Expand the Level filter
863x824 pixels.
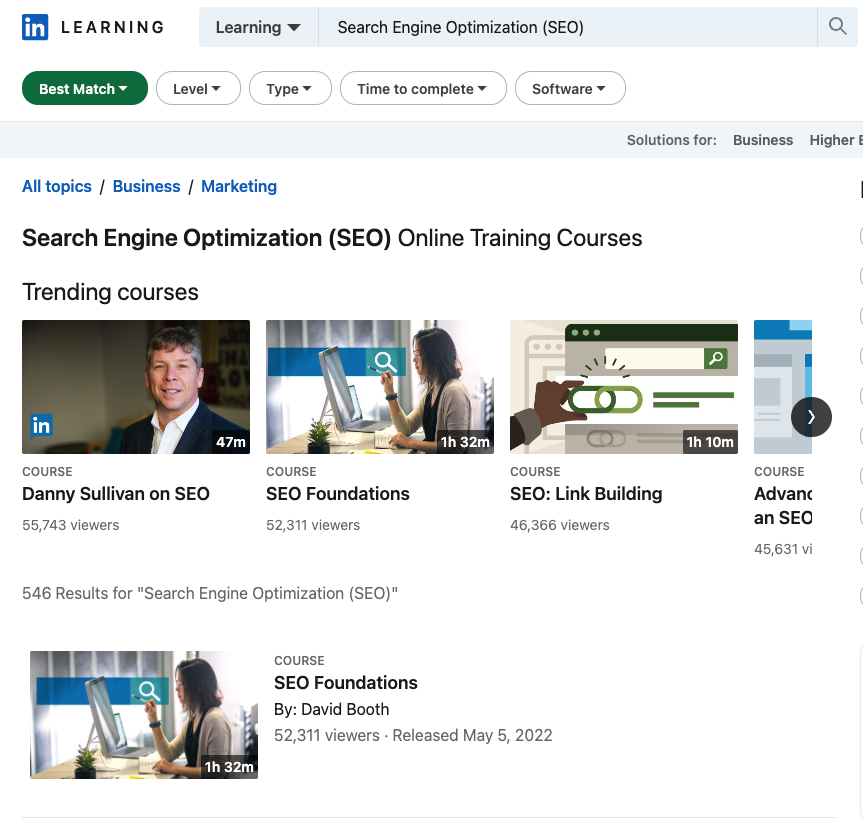tap(198, 88)
